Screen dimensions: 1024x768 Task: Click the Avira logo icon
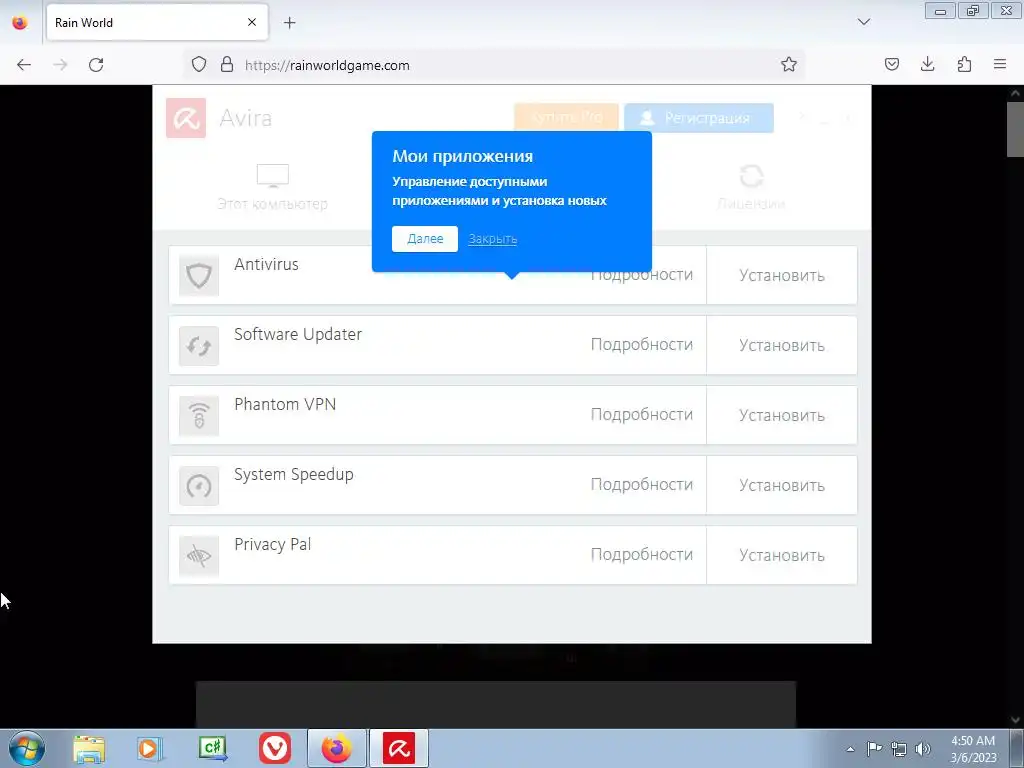point(186,118)
